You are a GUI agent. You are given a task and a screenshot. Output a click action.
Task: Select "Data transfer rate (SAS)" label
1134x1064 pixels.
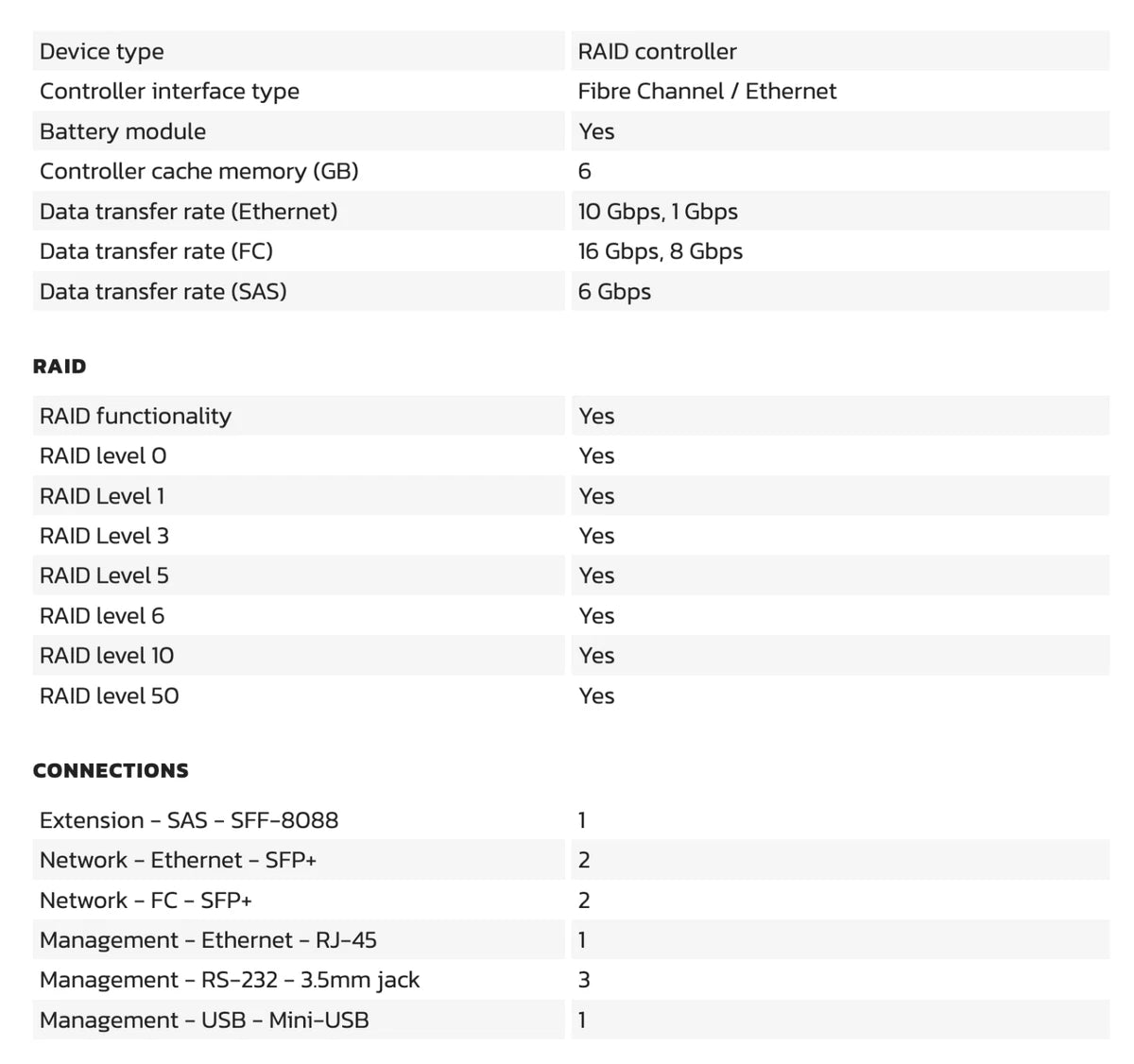[x=163, y=291]
